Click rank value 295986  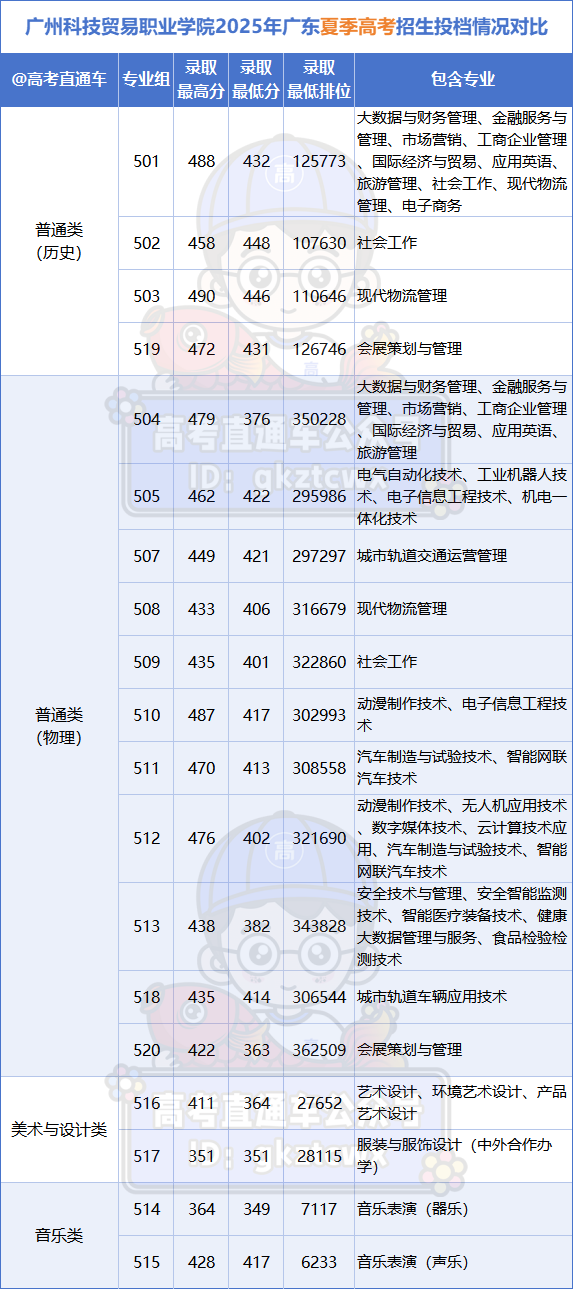click(x=319, y=496)
